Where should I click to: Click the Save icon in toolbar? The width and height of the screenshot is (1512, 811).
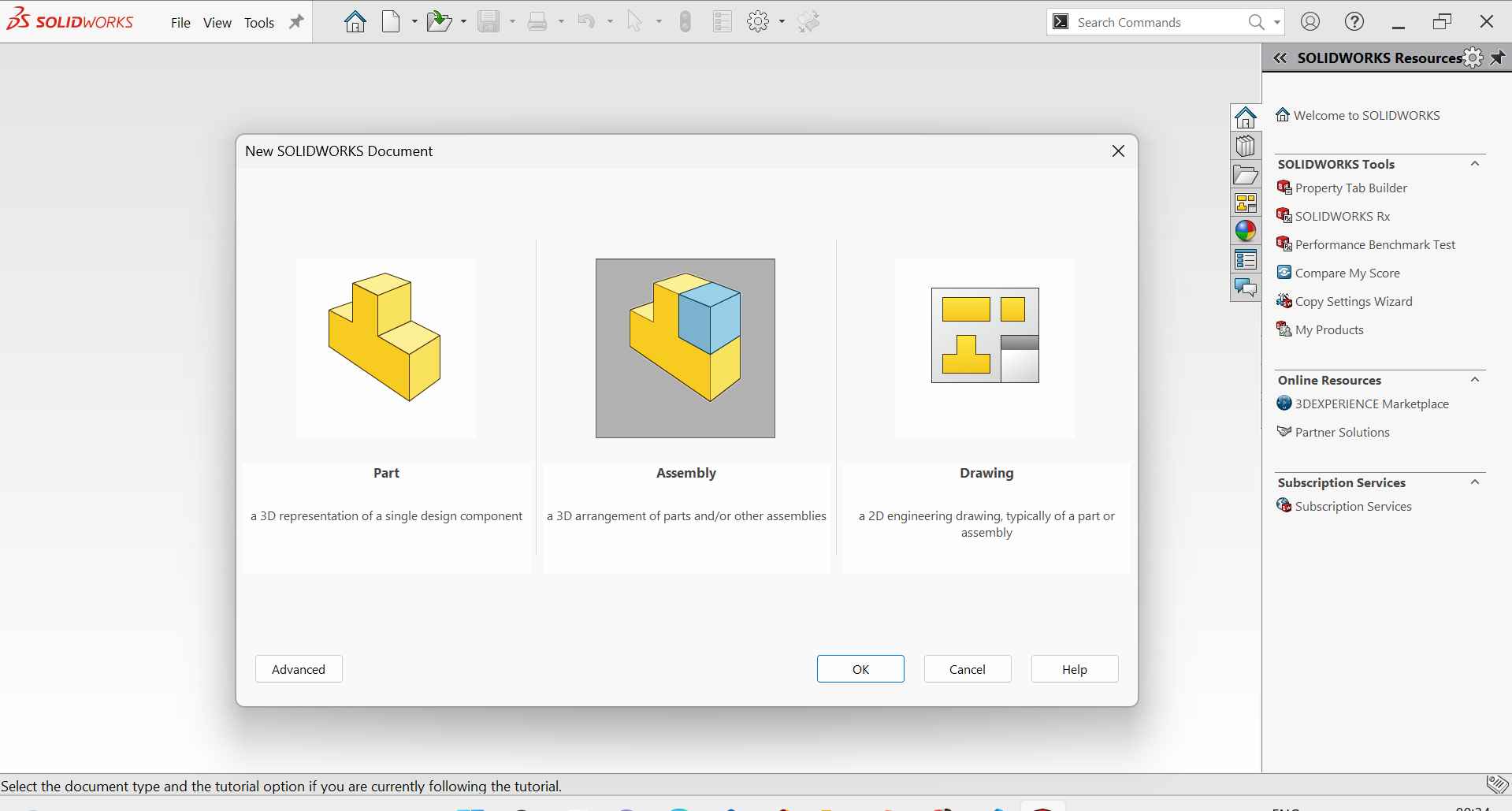pos(489,21)
